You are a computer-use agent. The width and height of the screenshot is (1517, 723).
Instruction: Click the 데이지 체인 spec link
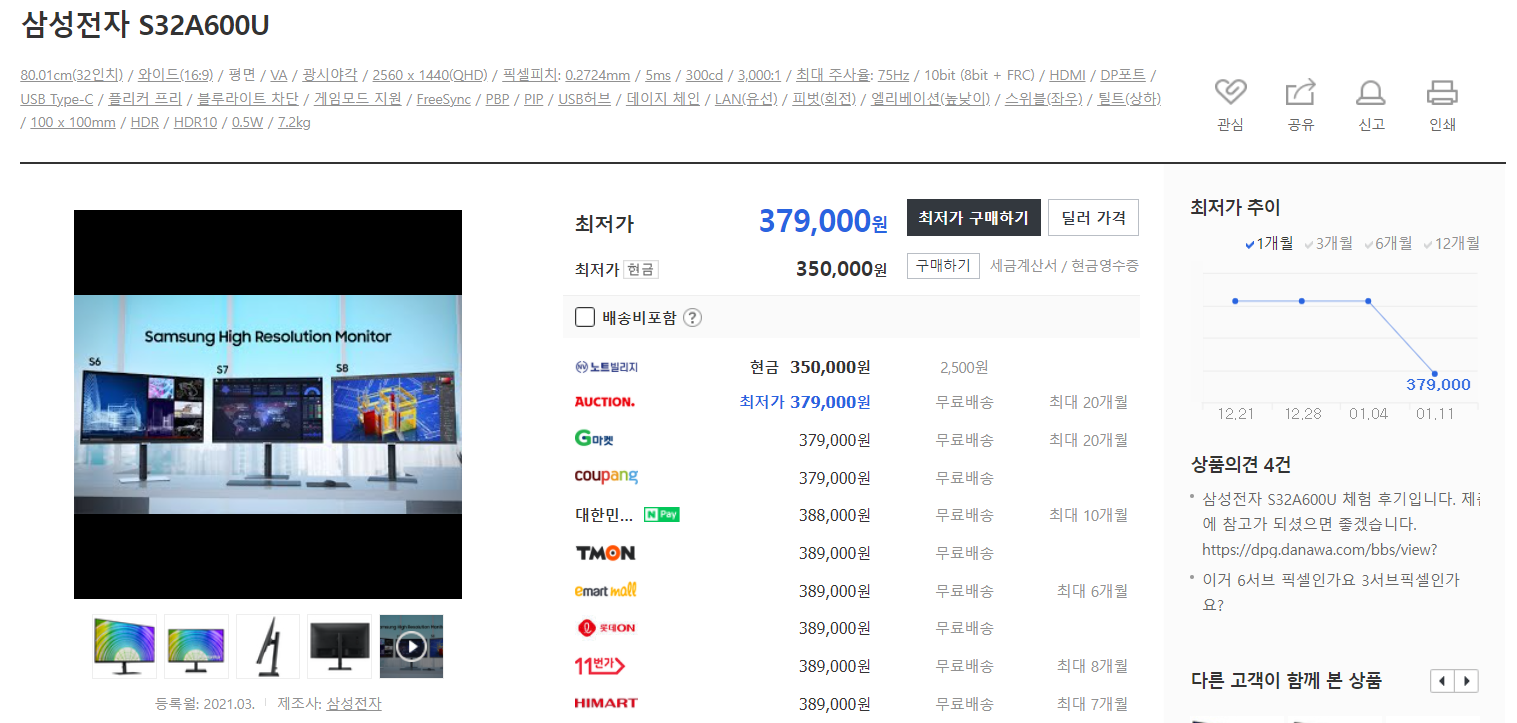coord(663,99)
